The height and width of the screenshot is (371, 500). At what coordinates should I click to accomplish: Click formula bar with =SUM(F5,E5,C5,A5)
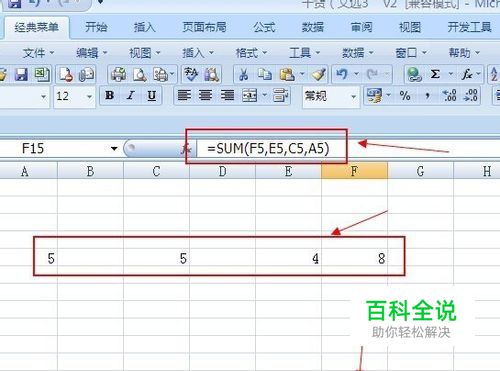tap(348, 148)
